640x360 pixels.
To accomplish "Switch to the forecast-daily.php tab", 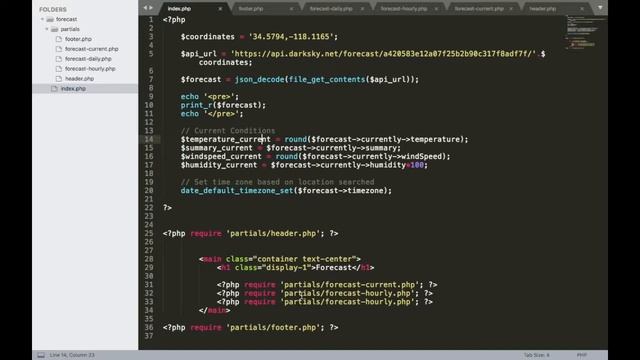I will (x=331, y=9).
